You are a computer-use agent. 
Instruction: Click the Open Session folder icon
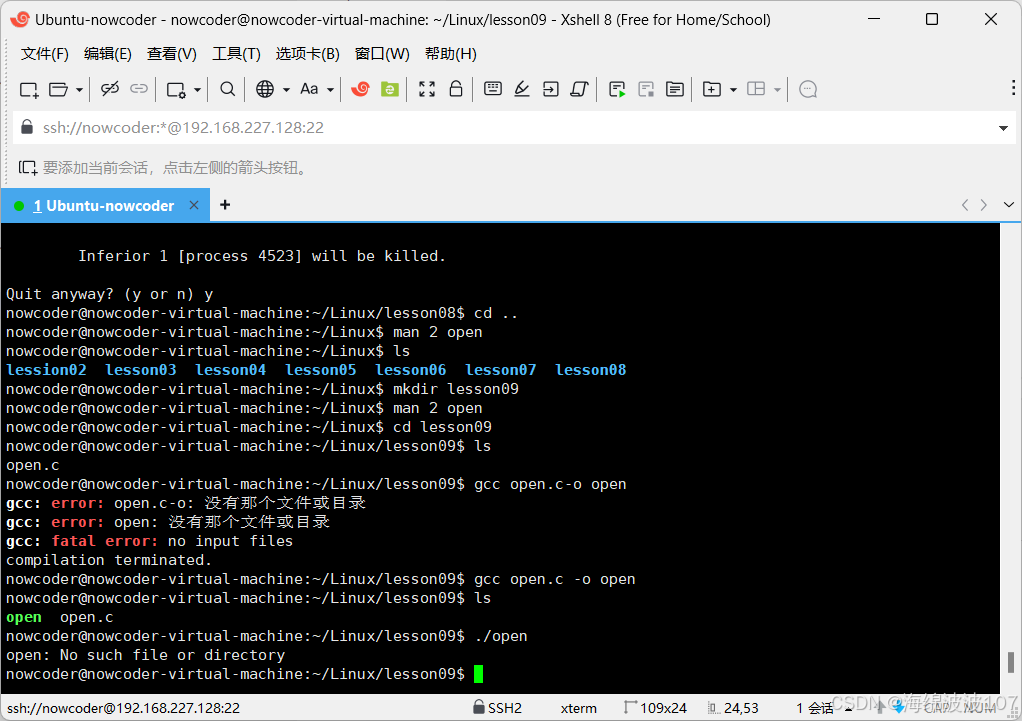tap(58, 89)
